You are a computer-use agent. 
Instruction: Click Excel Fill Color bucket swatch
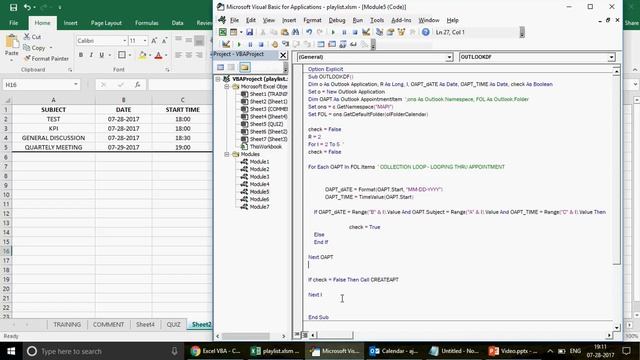[142, 55]
